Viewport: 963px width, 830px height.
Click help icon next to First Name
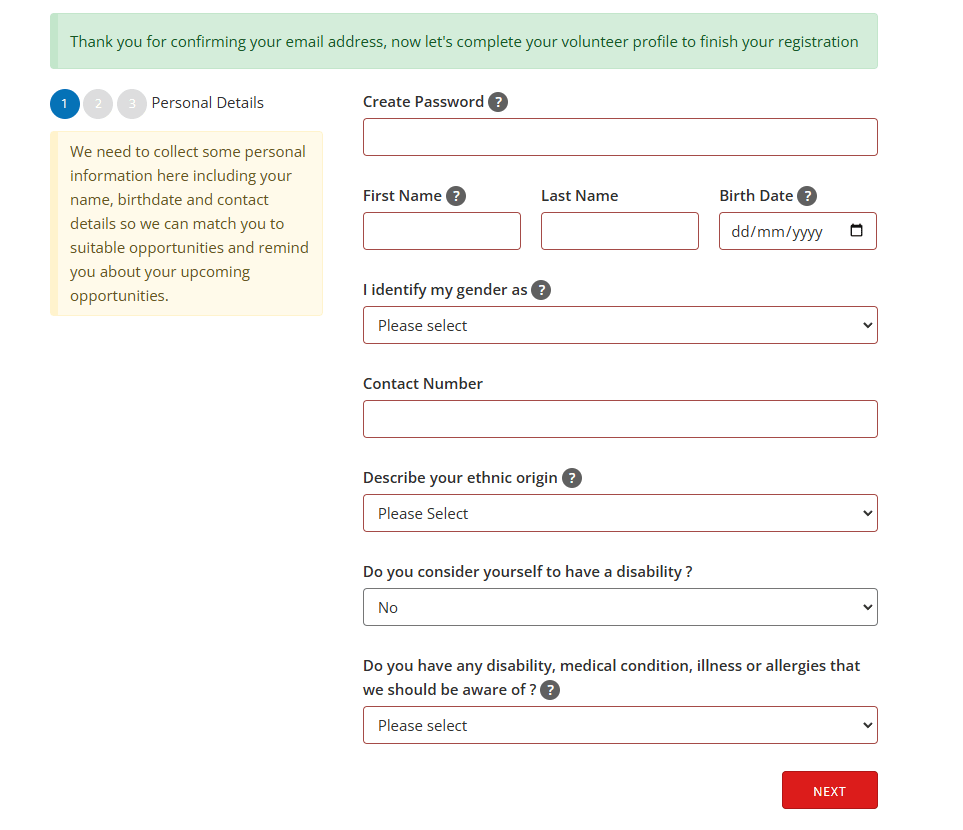click(x=456, y=196)
